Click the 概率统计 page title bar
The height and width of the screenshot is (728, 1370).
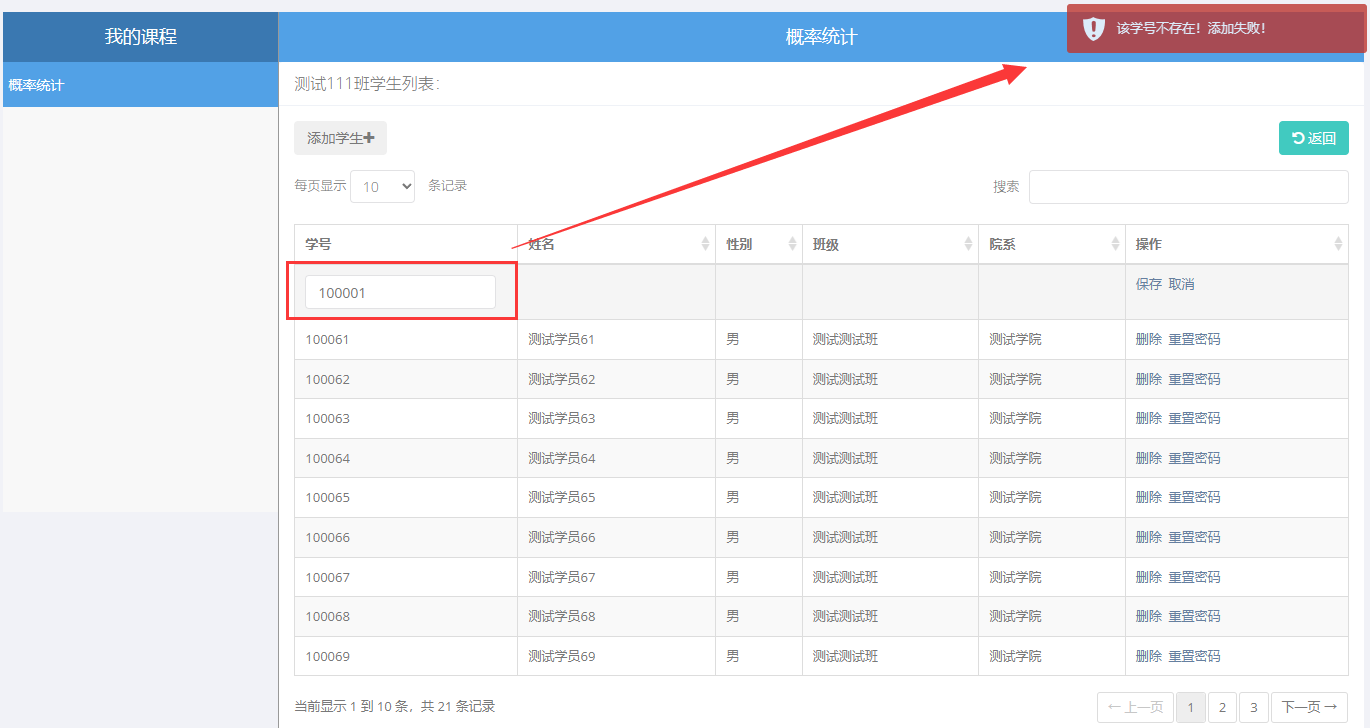click(822, 37)
